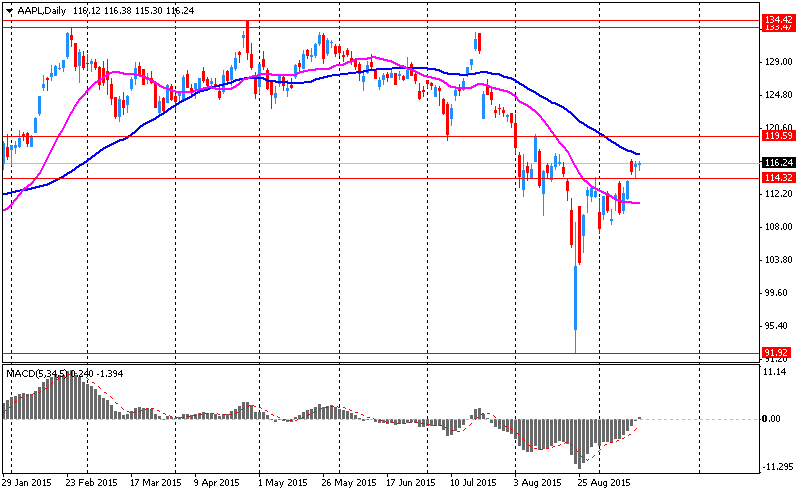Select the 91.92 bottom level label
The width and height of the screenshot is (799, 491).
777,352
